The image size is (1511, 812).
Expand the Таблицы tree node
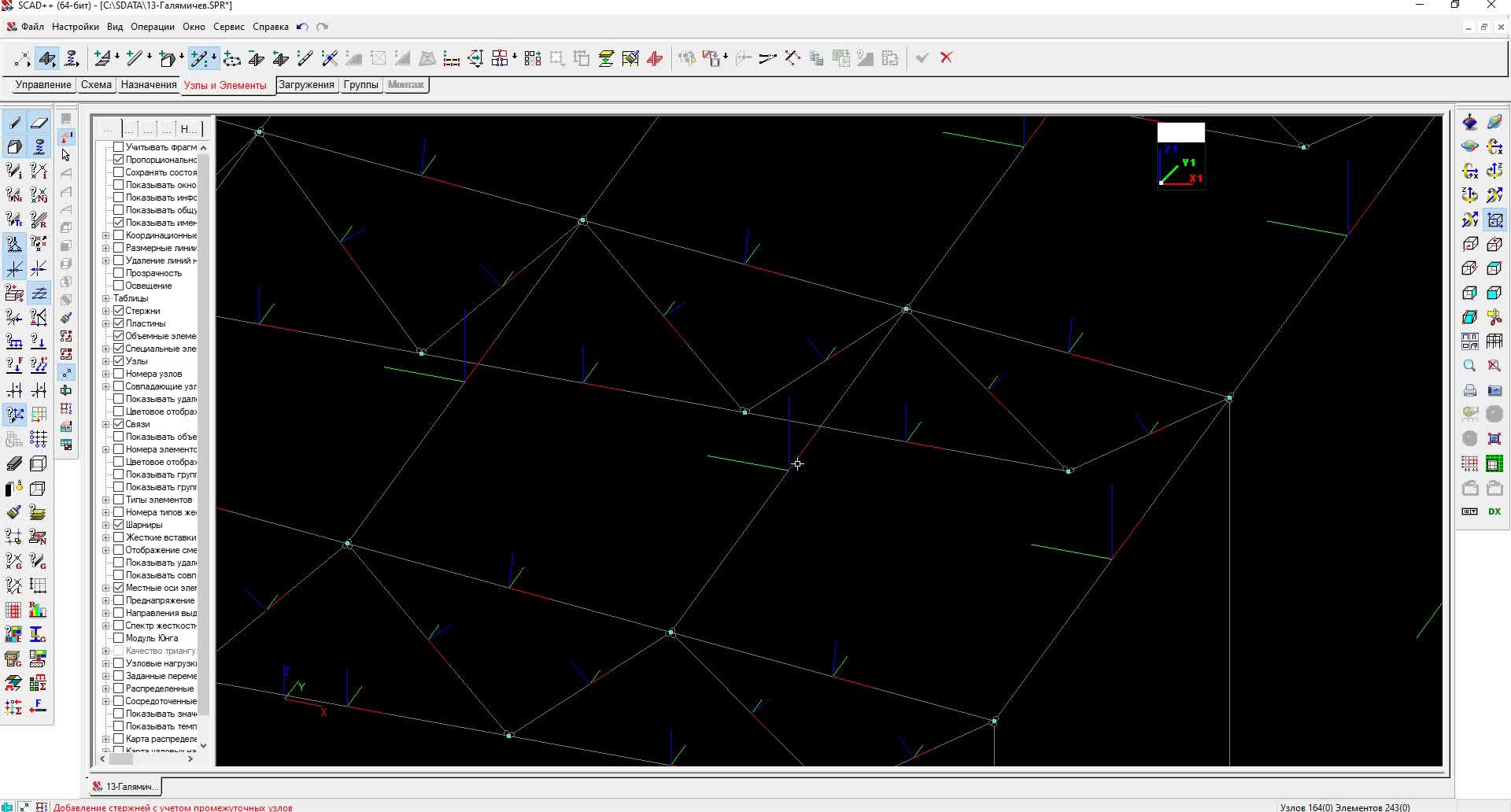point(106,298)
